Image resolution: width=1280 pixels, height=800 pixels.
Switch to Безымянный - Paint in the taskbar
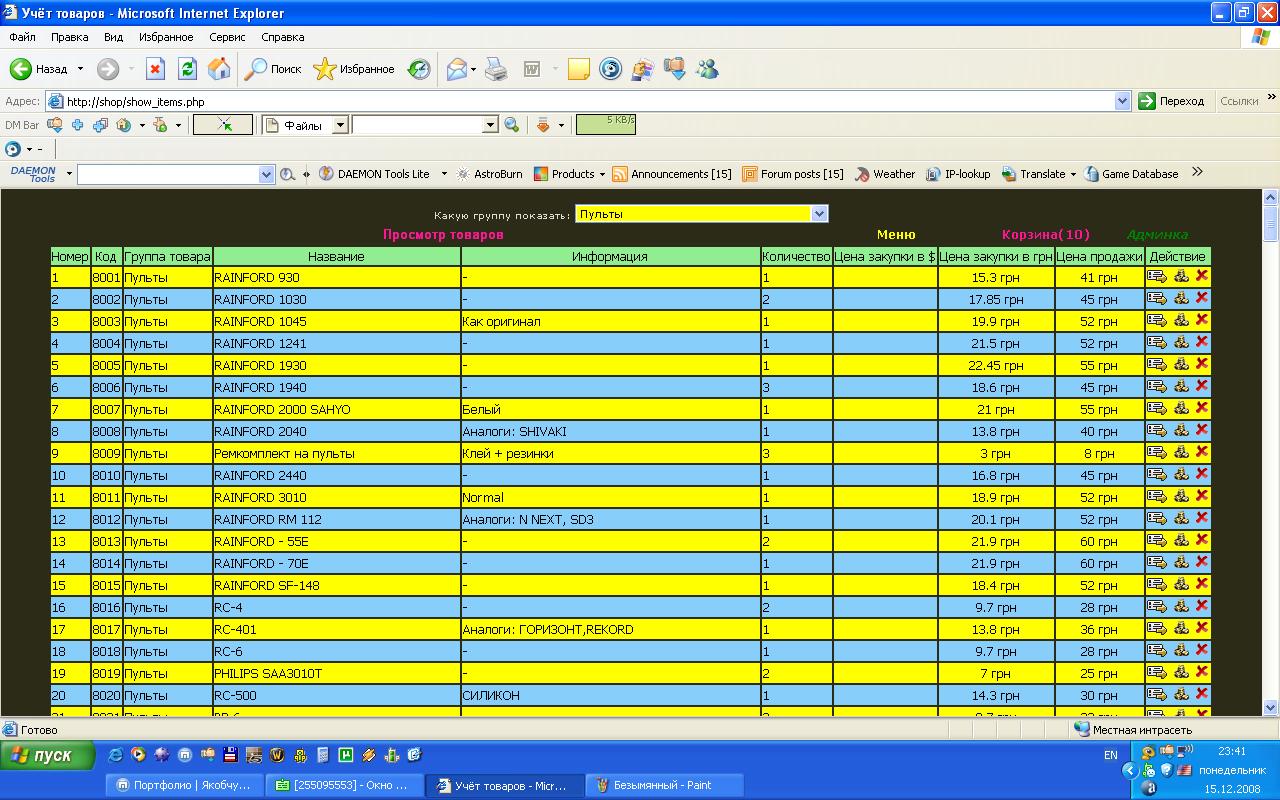pyautogui.click(x=663, y=785)
